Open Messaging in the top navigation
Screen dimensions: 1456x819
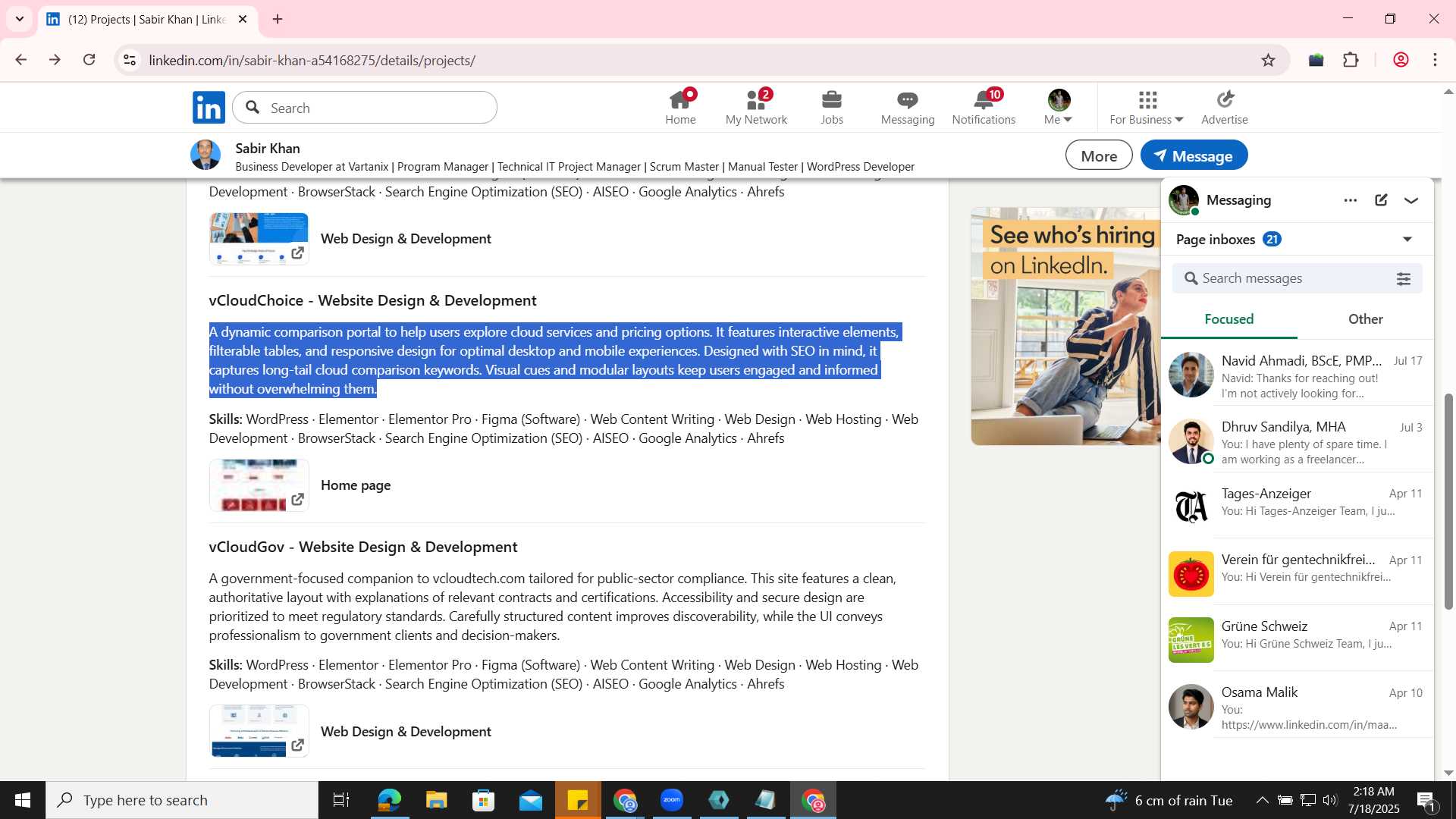908,107
